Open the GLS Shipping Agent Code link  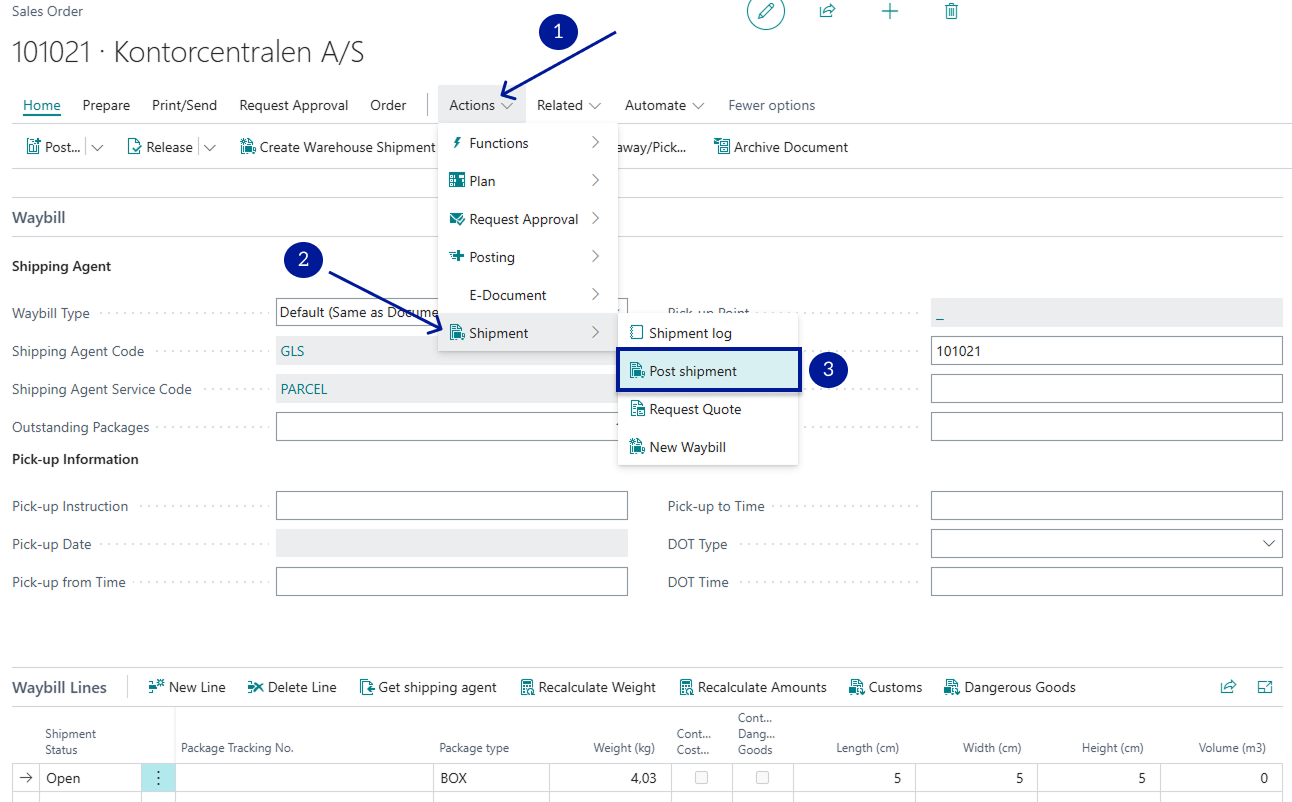tap(292, 351)
